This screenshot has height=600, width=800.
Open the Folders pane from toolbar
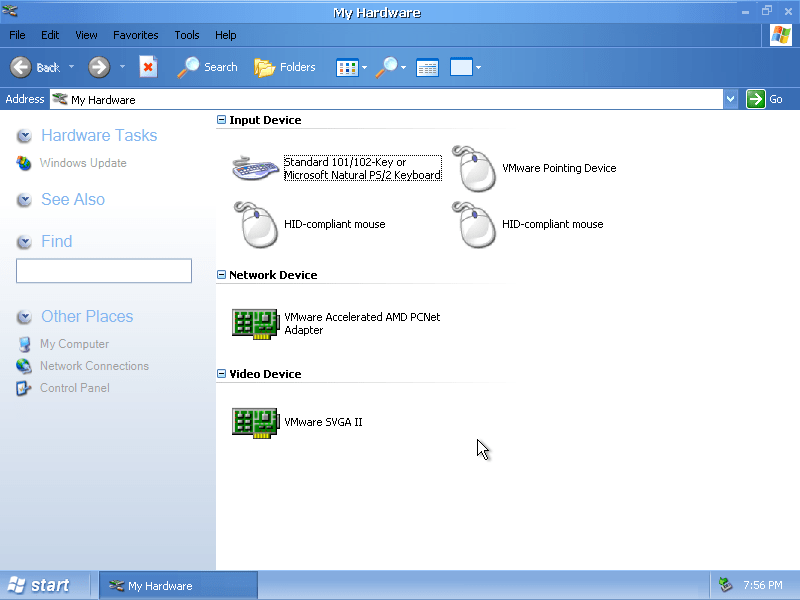point(285,67)
